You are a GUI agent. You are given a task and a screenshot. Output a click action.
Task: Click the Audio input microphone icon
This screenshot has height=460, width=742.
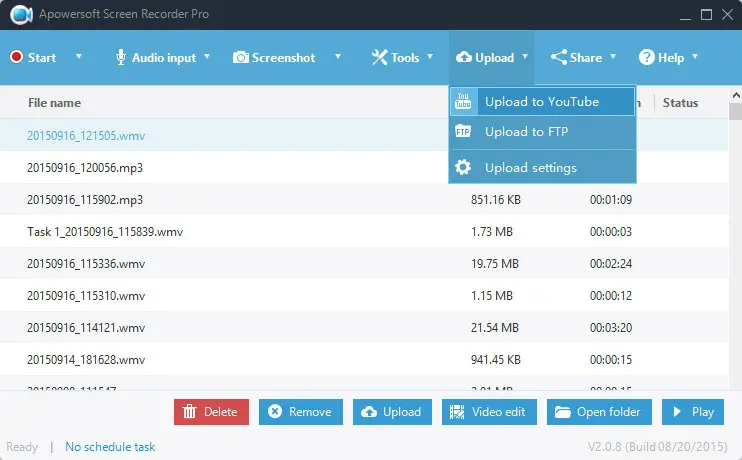[x=121, y=57]
